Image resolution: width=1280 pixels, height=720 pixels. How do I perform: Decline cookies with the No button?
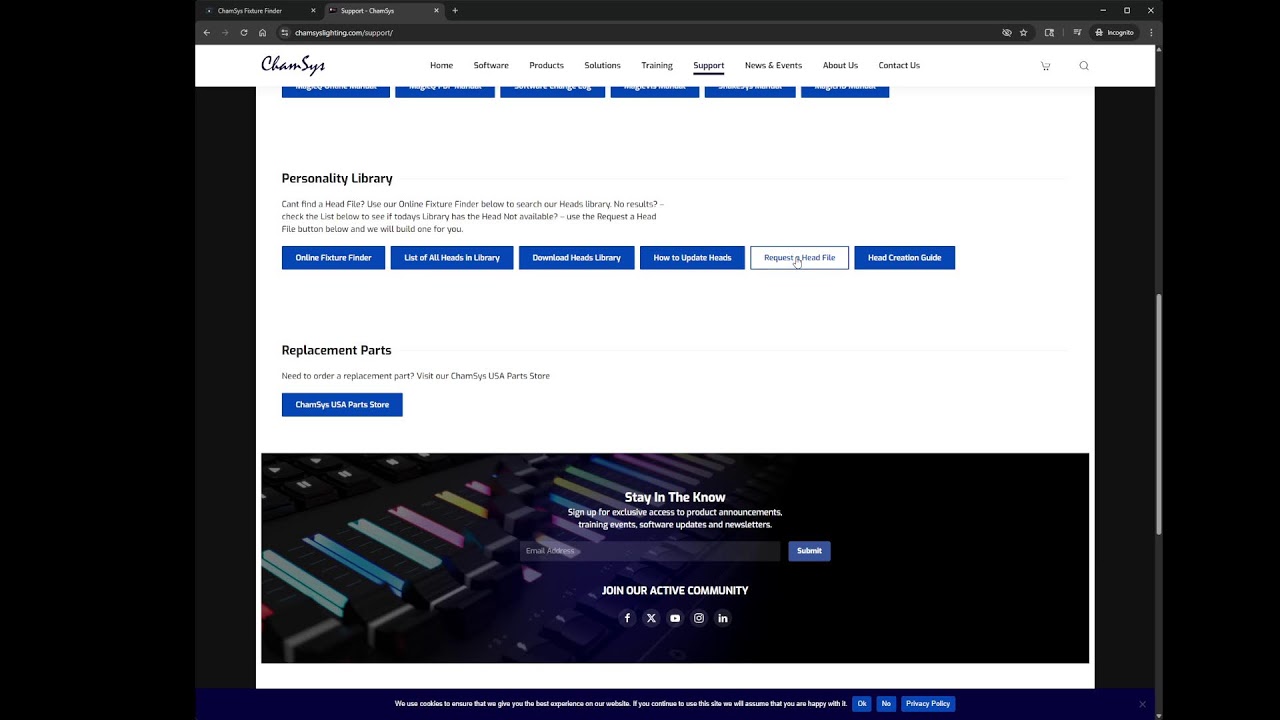(x=886, y=704)
